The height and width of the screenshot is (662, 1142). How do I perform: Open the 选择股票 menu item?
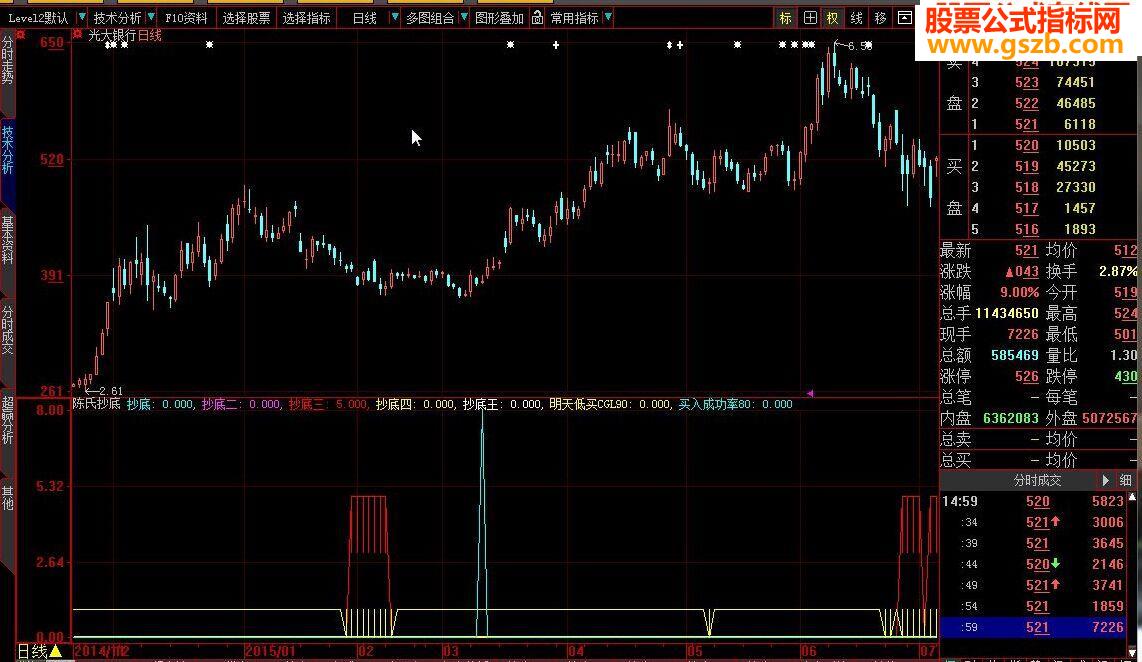click(x=246, y=18)
